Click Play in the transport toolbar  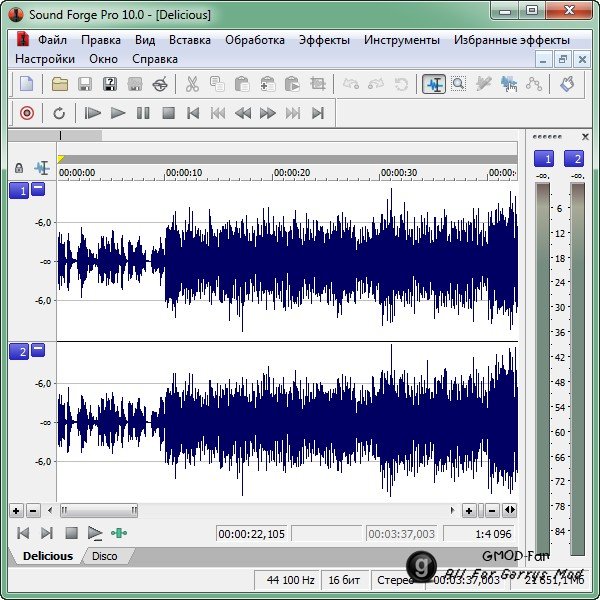(117, 113)
